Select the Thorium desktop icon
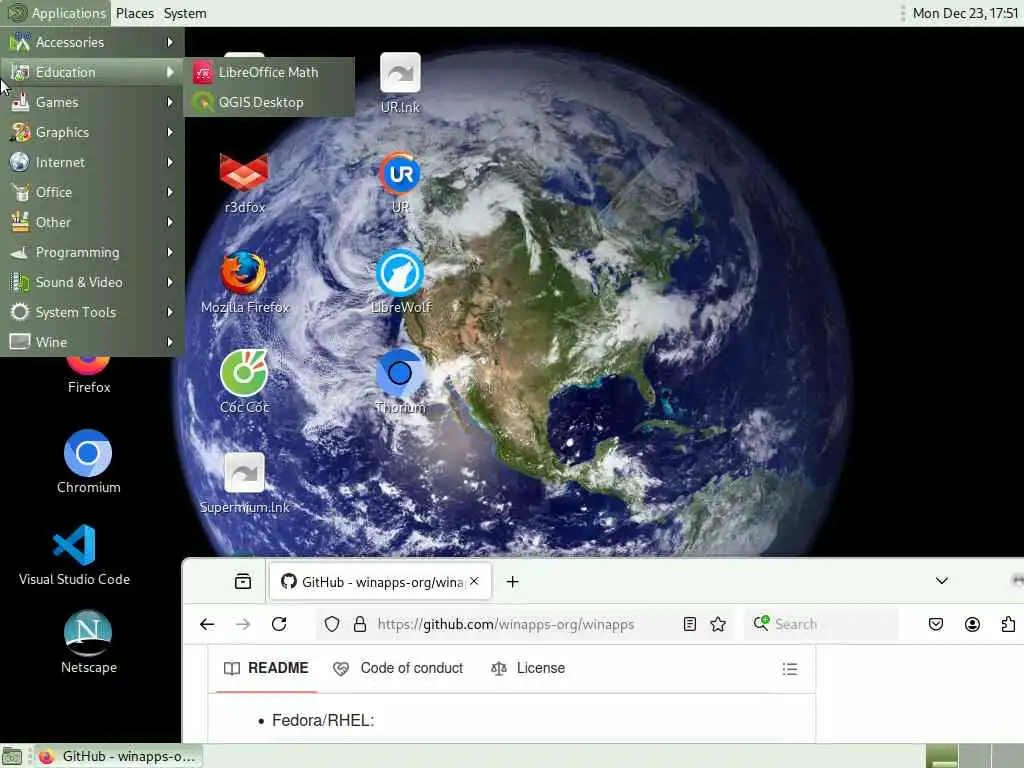This screenshot has width=1024, height=768. point(400,382)
